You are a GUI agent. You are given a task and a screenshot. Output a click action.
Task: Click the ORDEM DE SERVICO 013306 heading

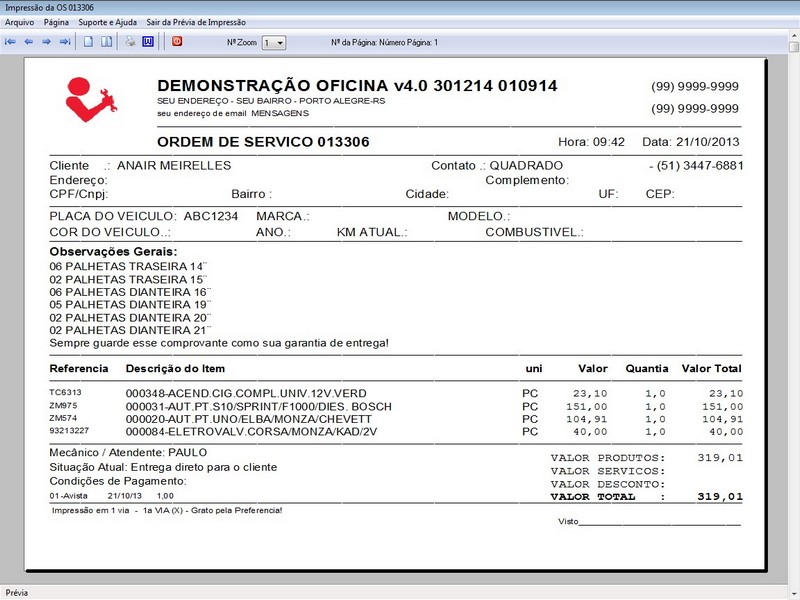tap(263, 142)
